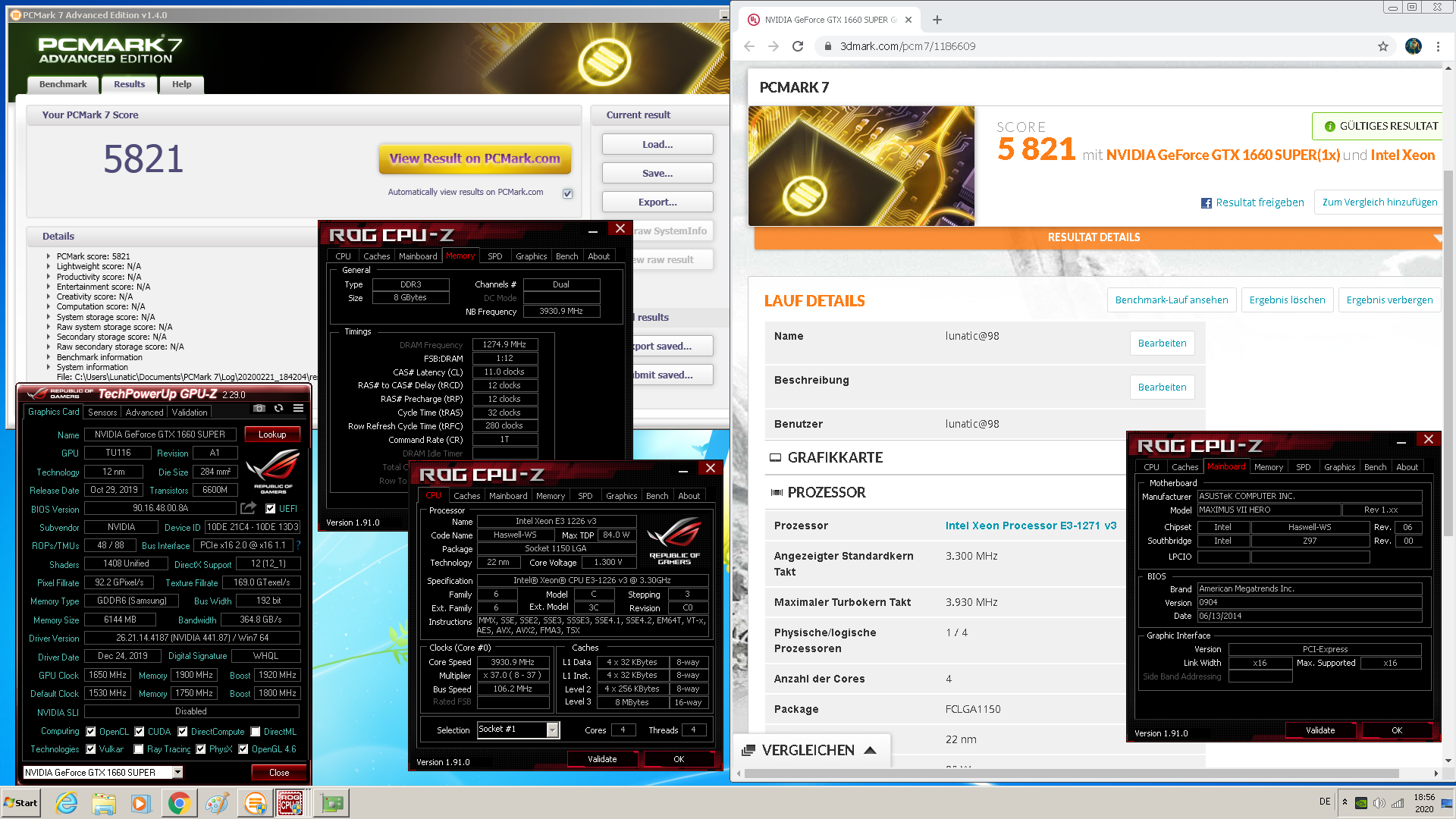Open the Chrome profile avatar

1414,46
